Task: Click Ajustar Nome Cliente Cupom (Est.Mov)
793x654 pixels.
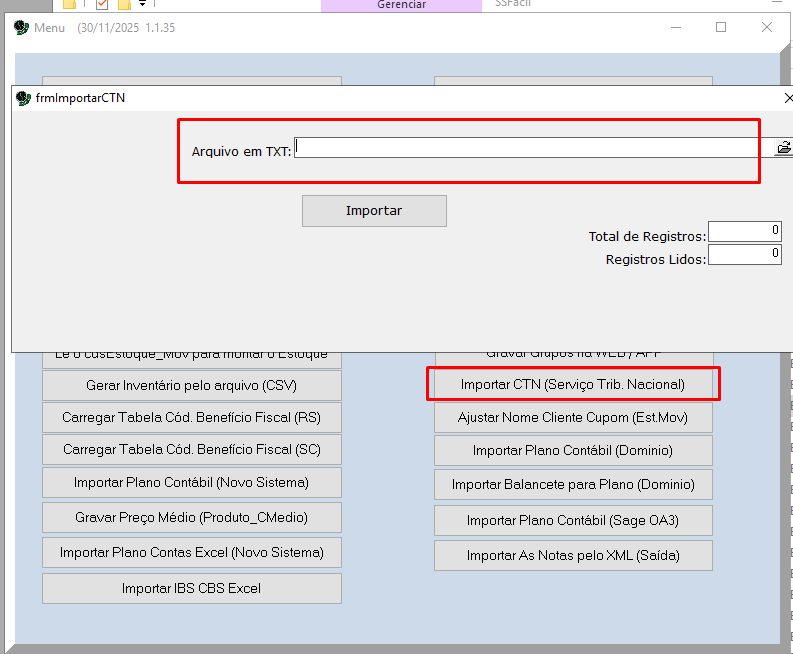Action: [x=573, y=417]
